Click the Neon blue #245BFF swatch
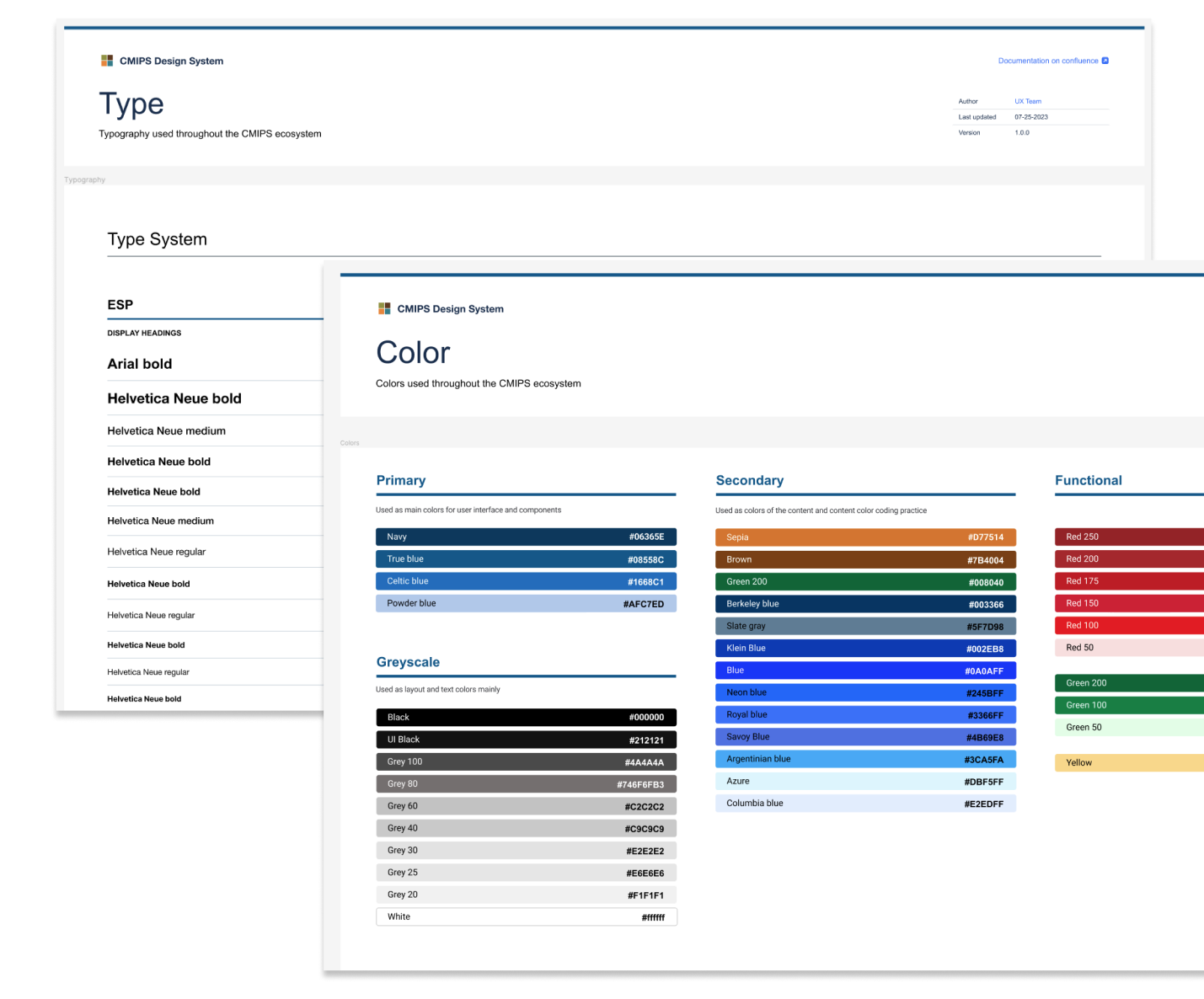The width and height of the screenshot is (1204, 999). (865, 692)
